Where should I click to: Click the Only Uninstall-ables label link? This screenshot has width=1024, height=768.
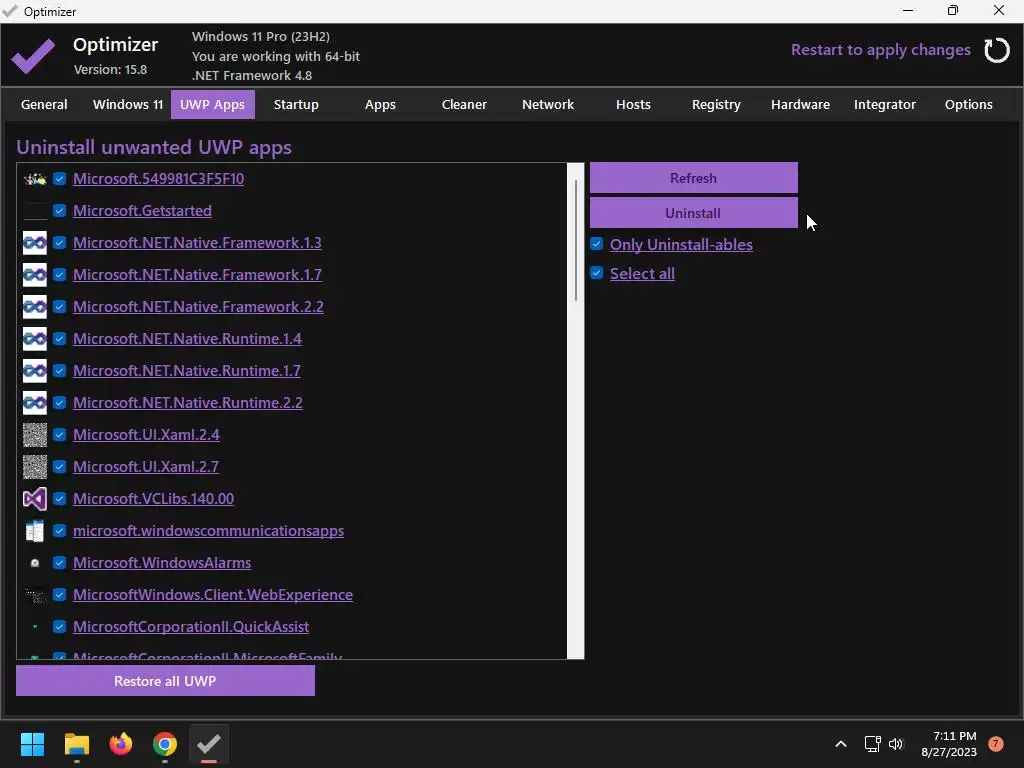point(681,244)
